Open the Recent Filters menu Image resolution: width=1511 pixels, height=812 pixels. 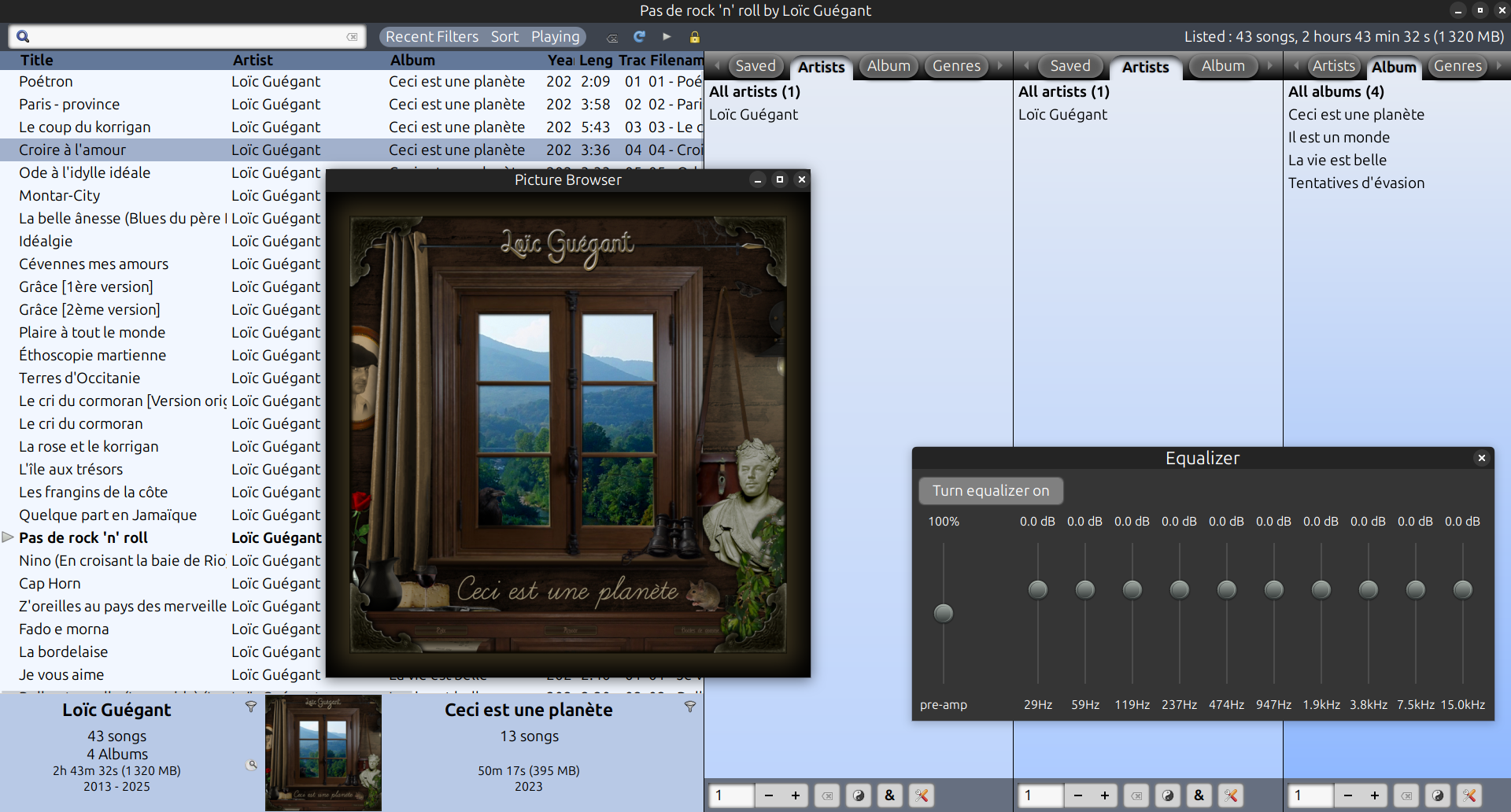point(432,37)
